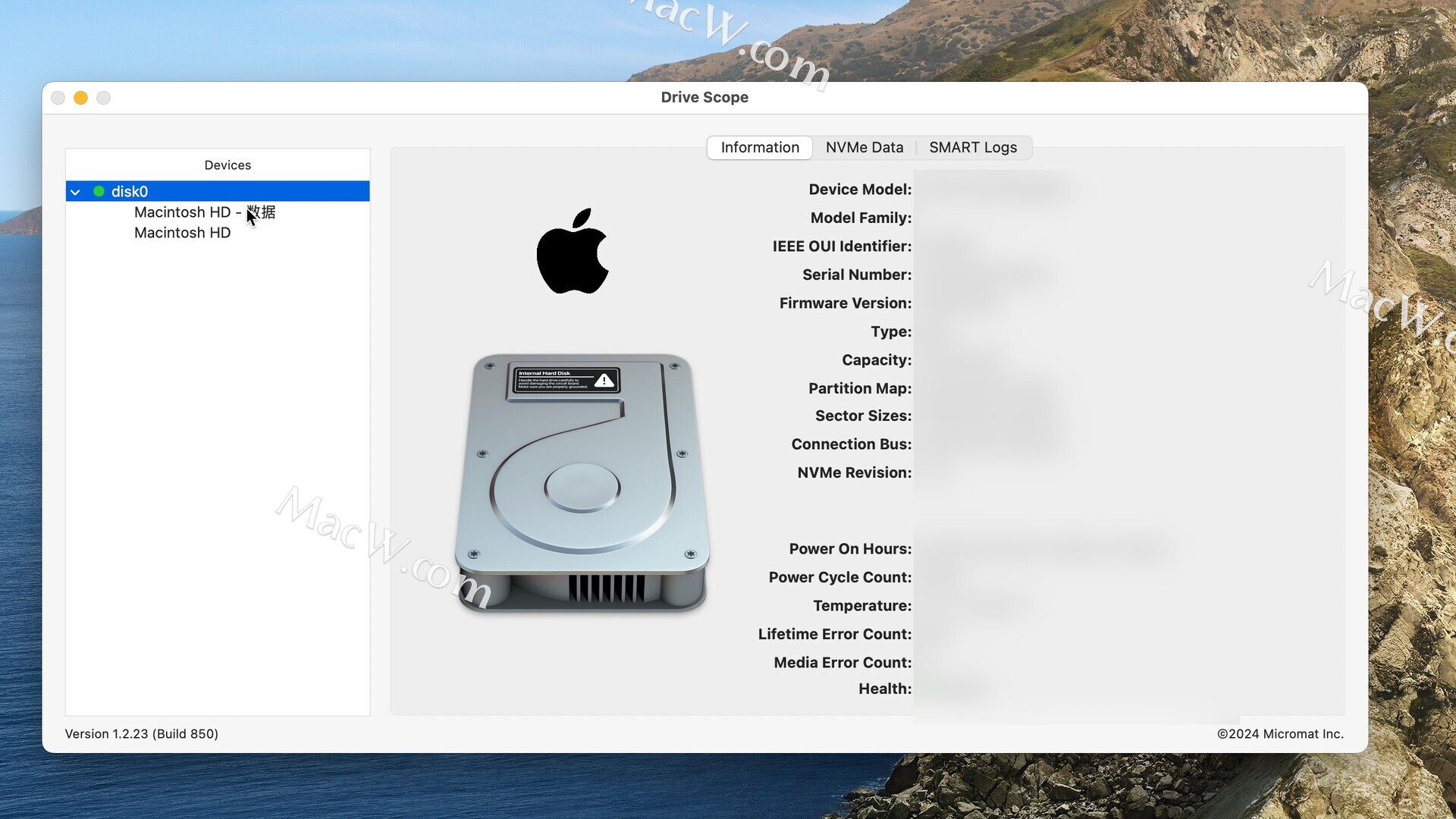Click the grey close window button
Image resolution: width=1456 pixels, height=819 pixels.
[58, 98]
